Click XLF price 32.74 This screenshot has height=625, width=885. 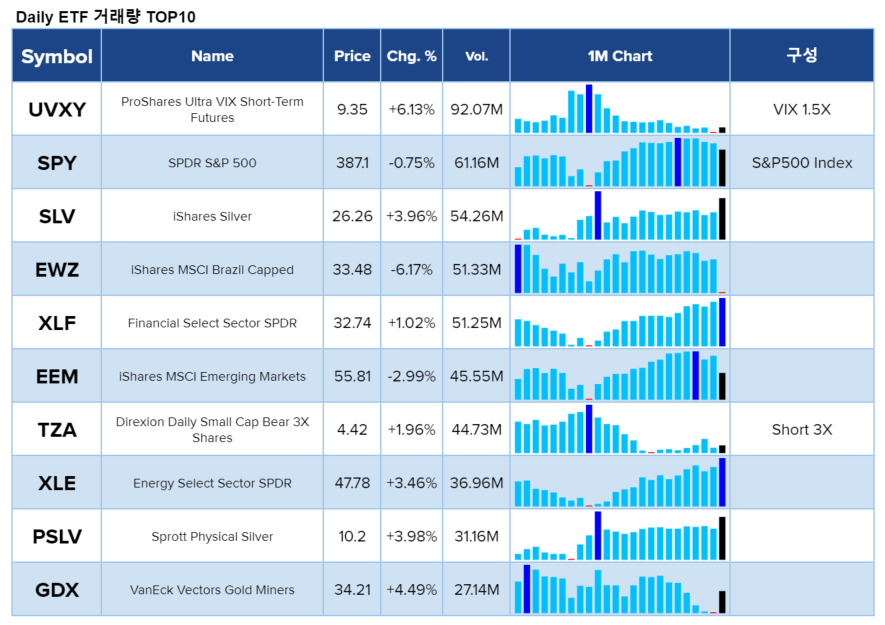tap(352, 323)
